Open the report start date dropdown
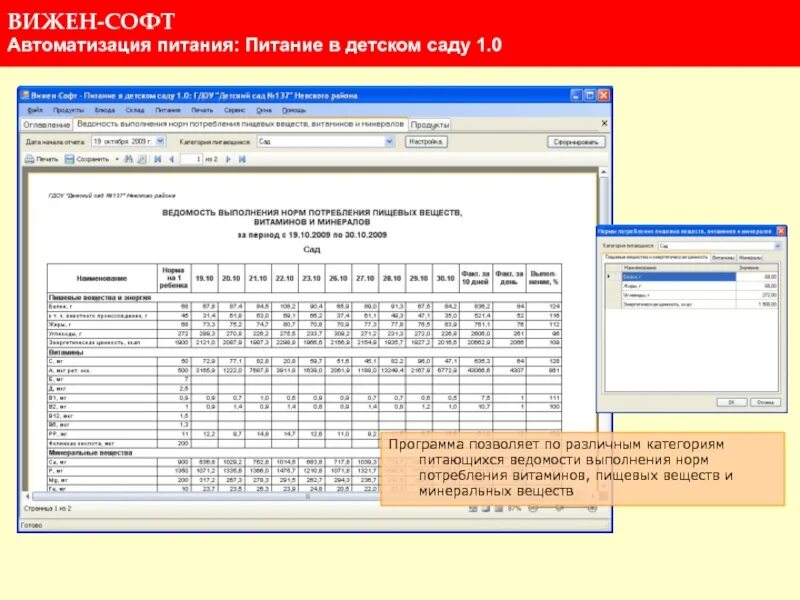 click(x=160, y=141)
